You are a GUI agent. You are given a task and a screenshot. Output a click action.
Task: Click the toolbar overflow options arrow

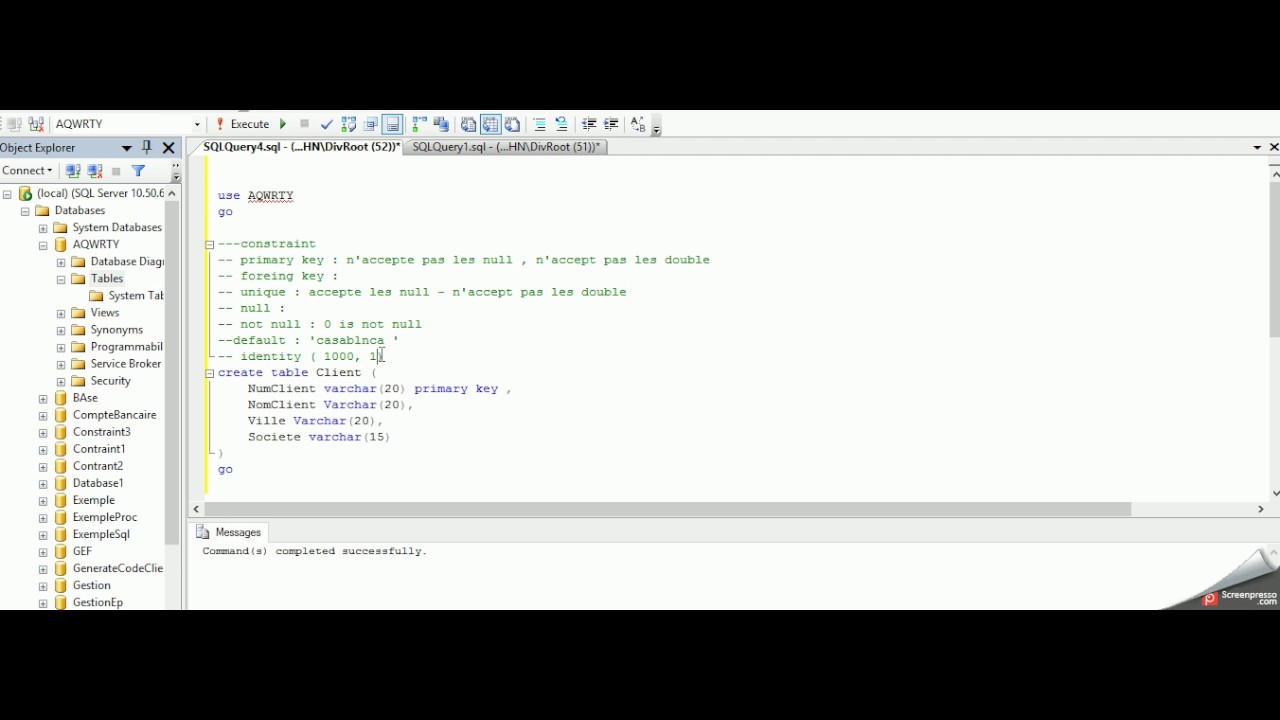(656, 128)
